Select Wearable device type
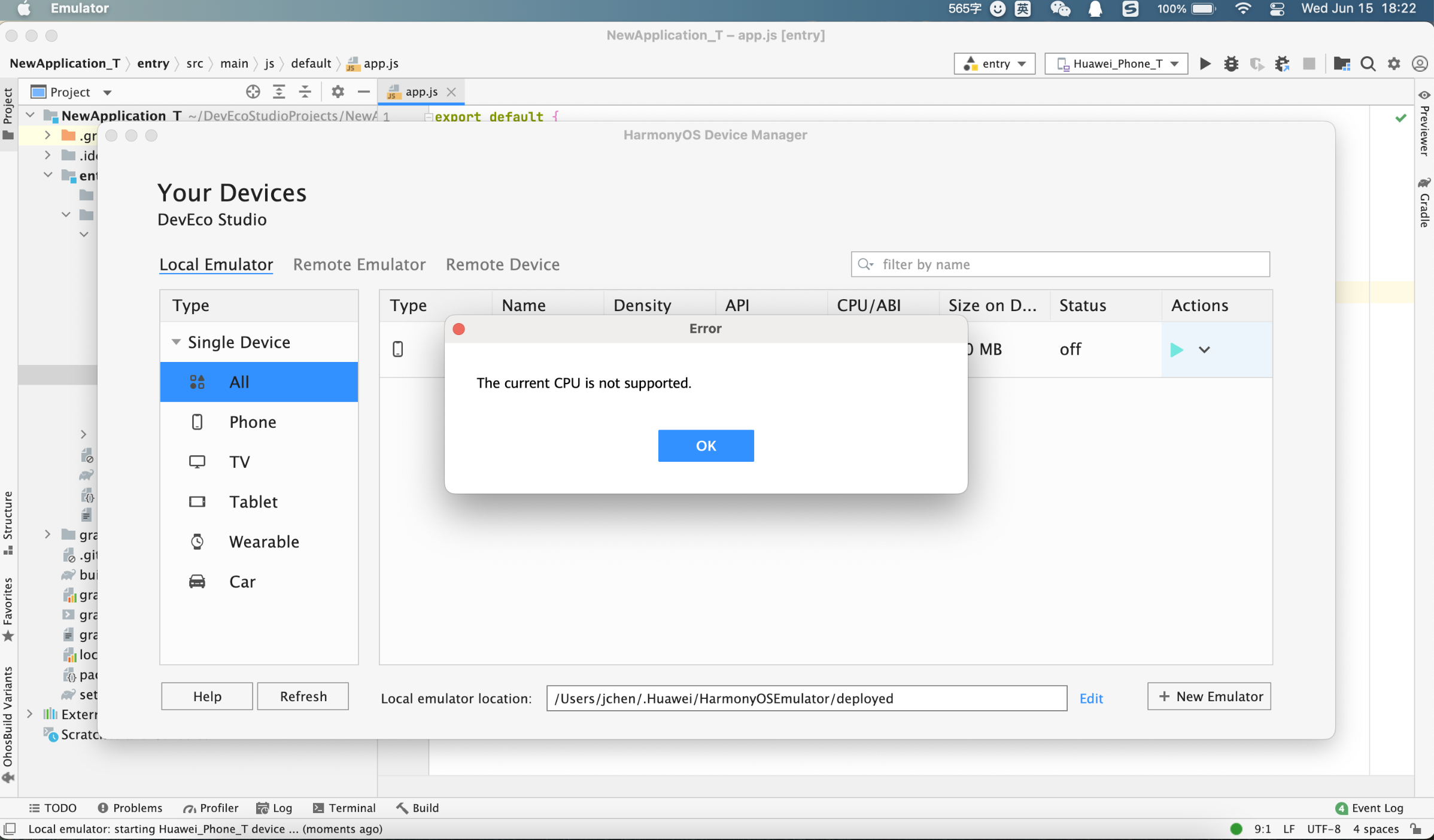Screen dimensions: 1434x840 click(x=259, y=541)
